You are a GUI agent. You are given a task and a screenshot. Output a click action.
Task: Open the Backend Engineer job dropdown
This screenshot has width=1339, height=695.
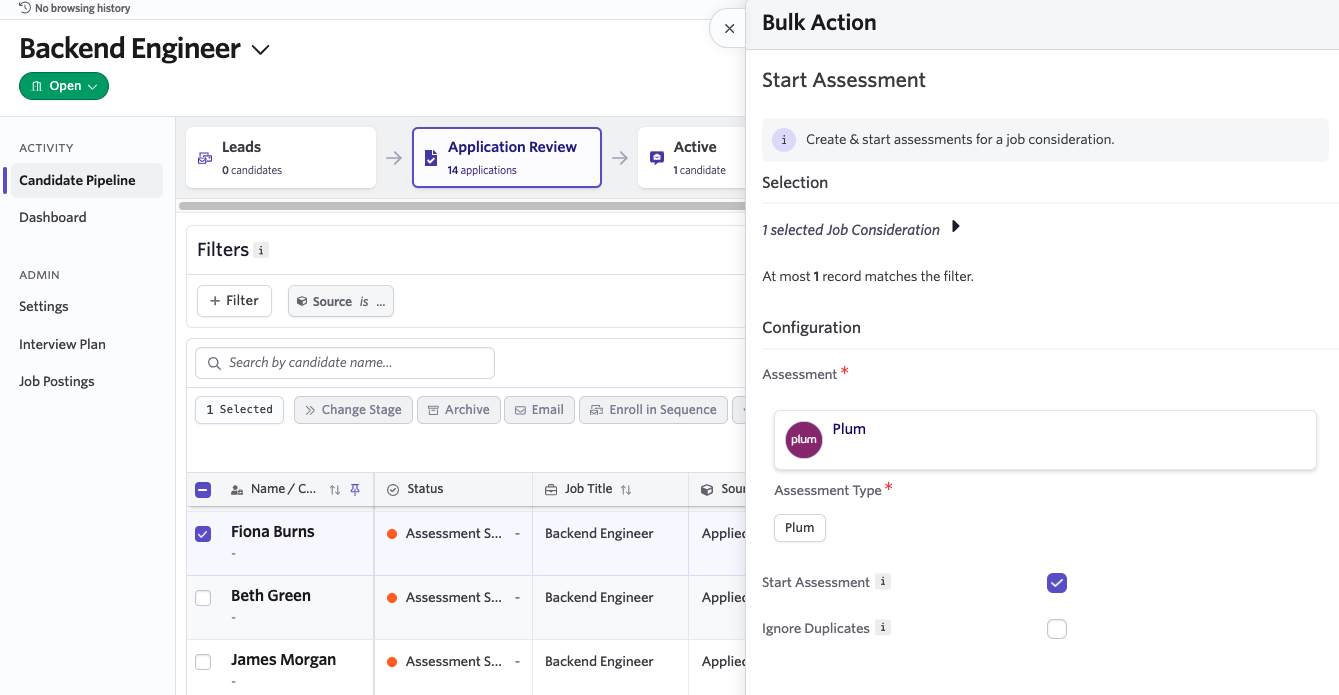pos(260,50)
